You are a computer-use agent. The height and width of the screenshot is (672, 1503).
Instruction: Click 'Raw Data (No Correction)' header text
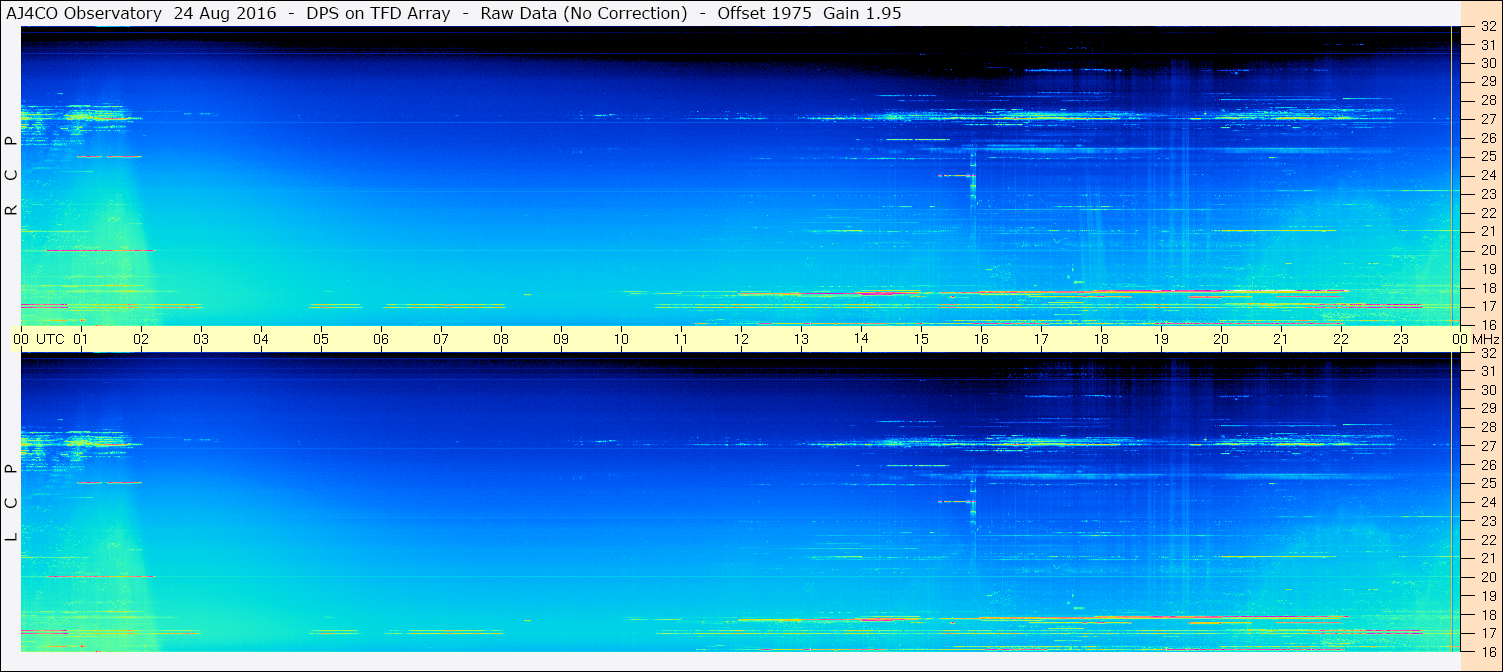(584, 13)
